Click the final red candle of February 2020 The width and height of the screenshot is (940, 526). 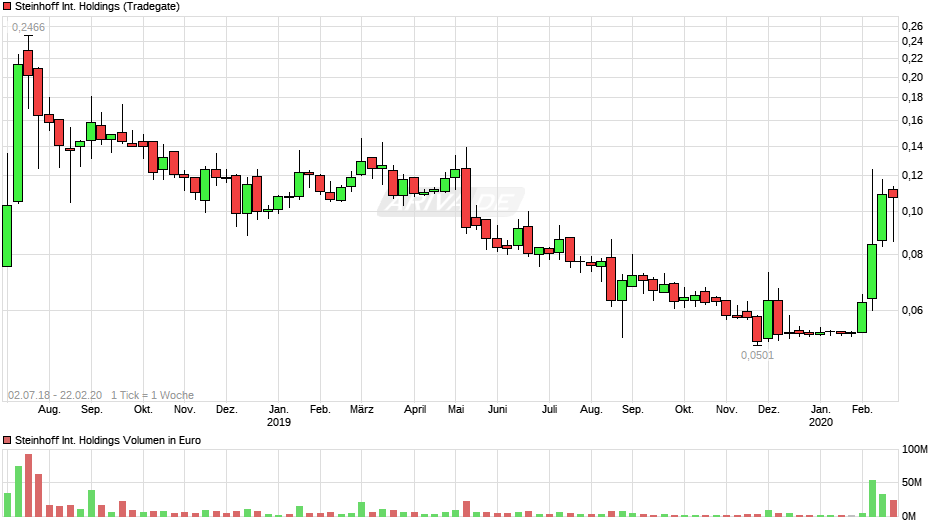pyautogui.click(x=893, y=193)
